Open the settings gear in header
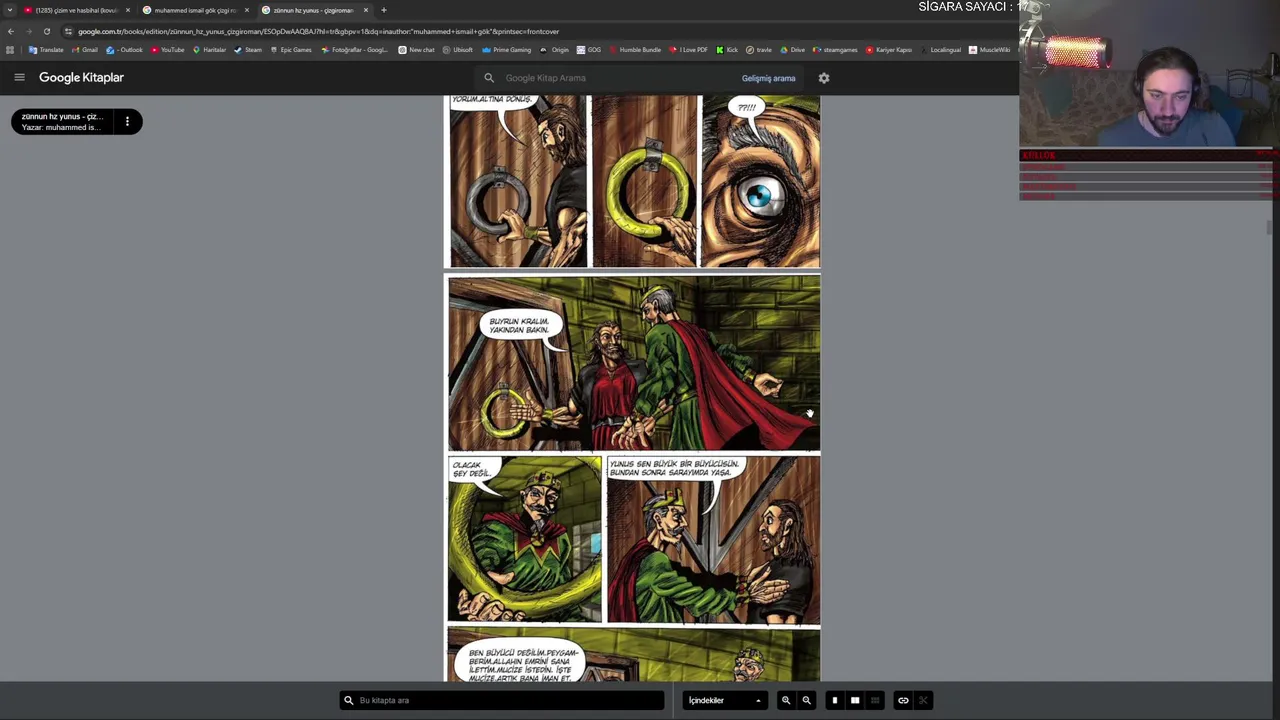The image size is (1280, 720). [x=824, y=78]
